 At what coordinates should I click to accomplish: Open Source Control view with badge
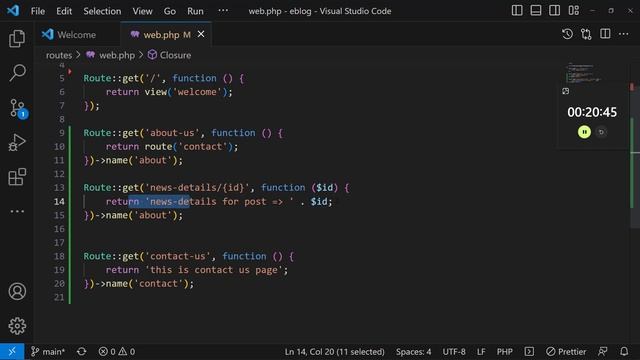pyautogui.click(x=17, y=108)
